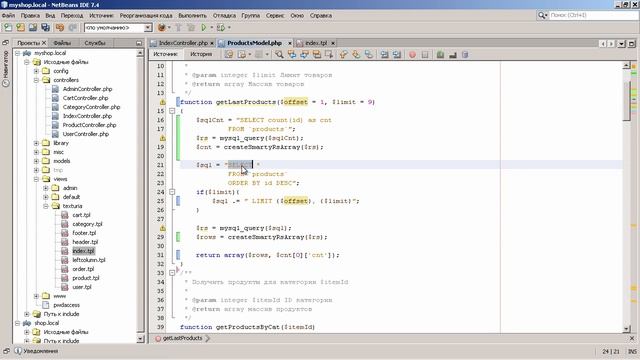Click in the Поиск search field

[594, 15]
